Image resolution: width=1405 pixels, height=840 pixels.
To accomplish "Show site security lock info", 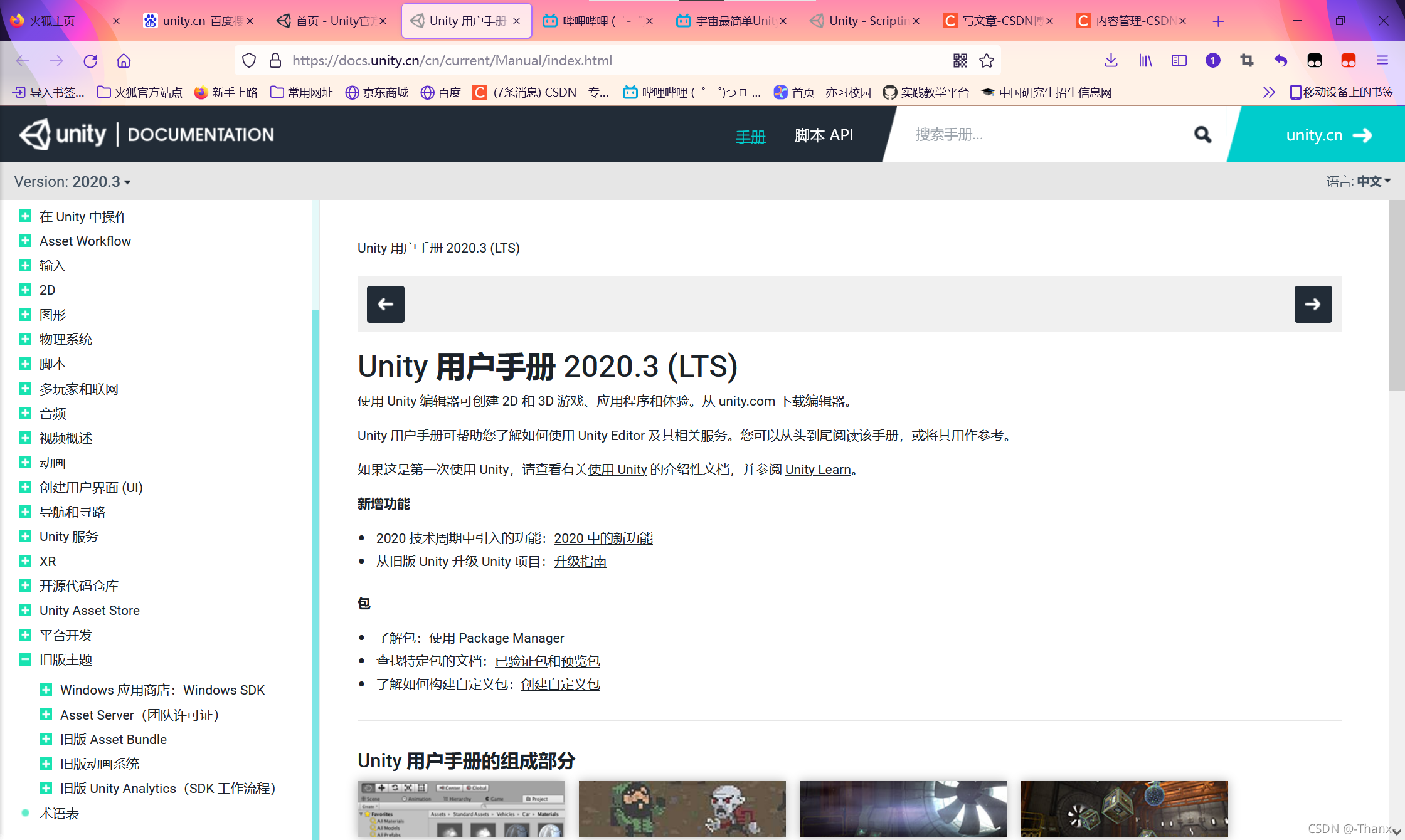I will (x=275, y=61).
